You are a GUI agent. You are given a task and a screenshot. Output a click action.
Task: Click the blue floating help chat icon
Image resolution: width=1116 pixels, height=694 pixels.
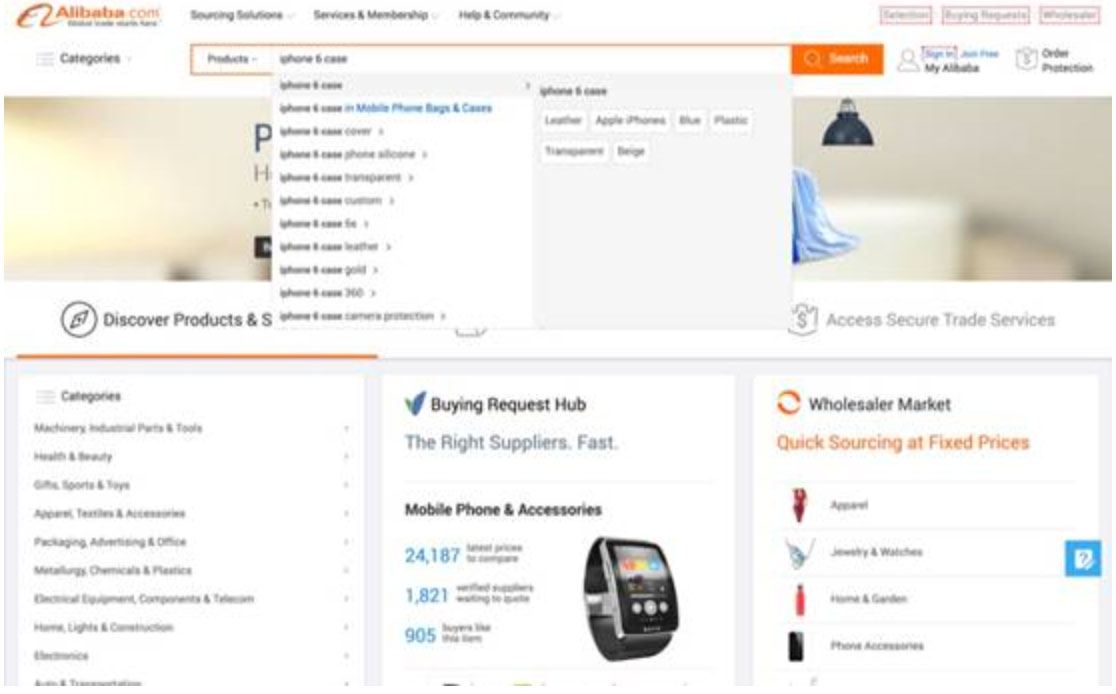point(1083,559)
